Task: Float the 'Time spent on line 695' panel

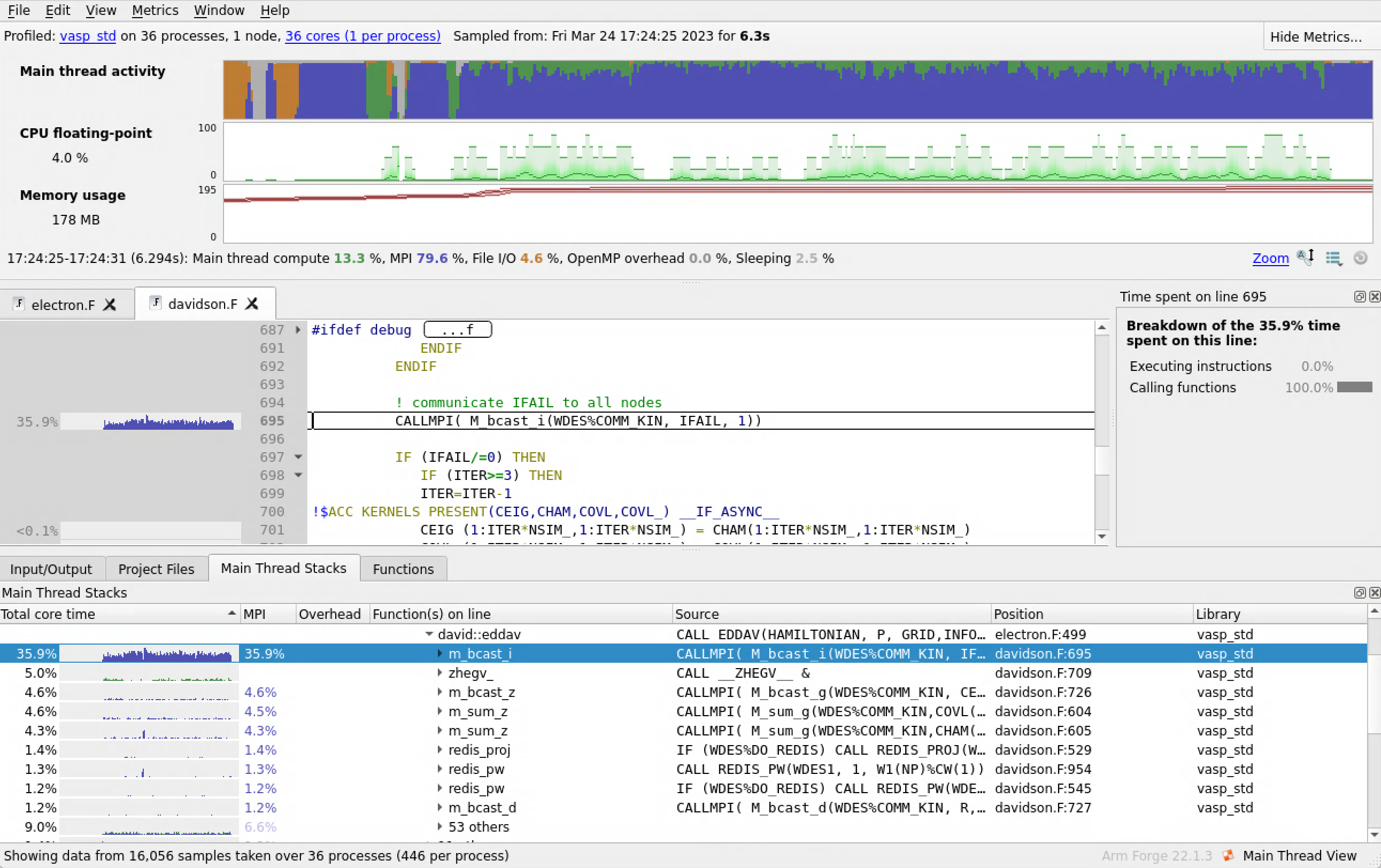Action: (1359, 297)
